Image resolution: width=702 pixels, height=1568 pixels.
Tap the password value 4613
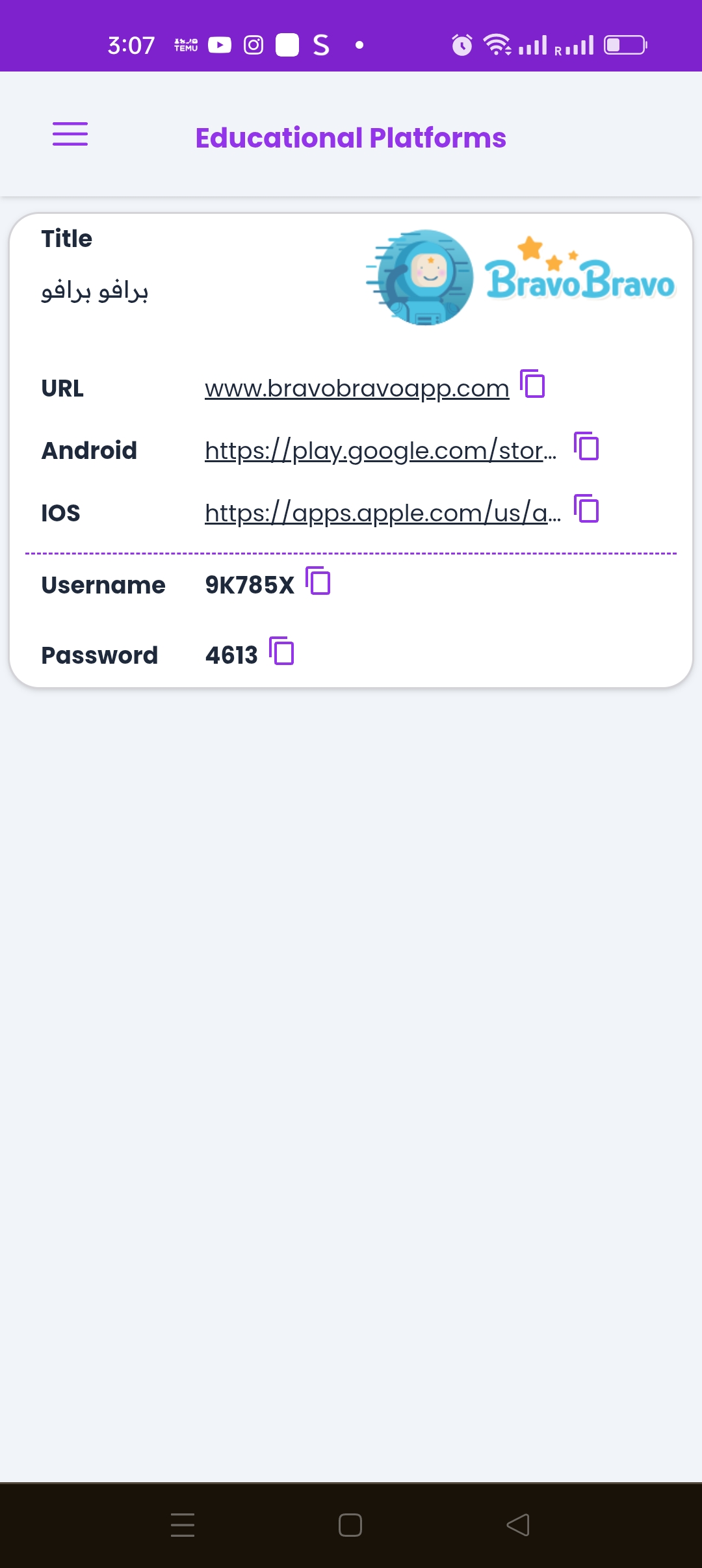point(231,655)
